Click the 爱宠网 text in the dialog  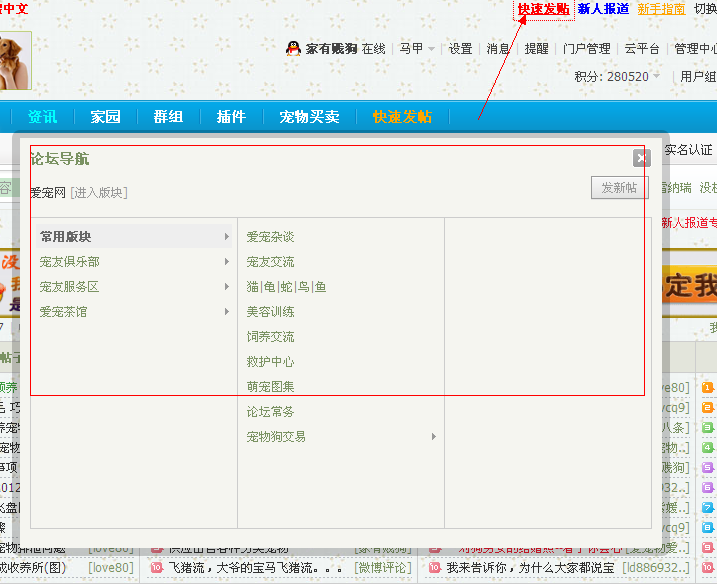(x=48, y=193)
